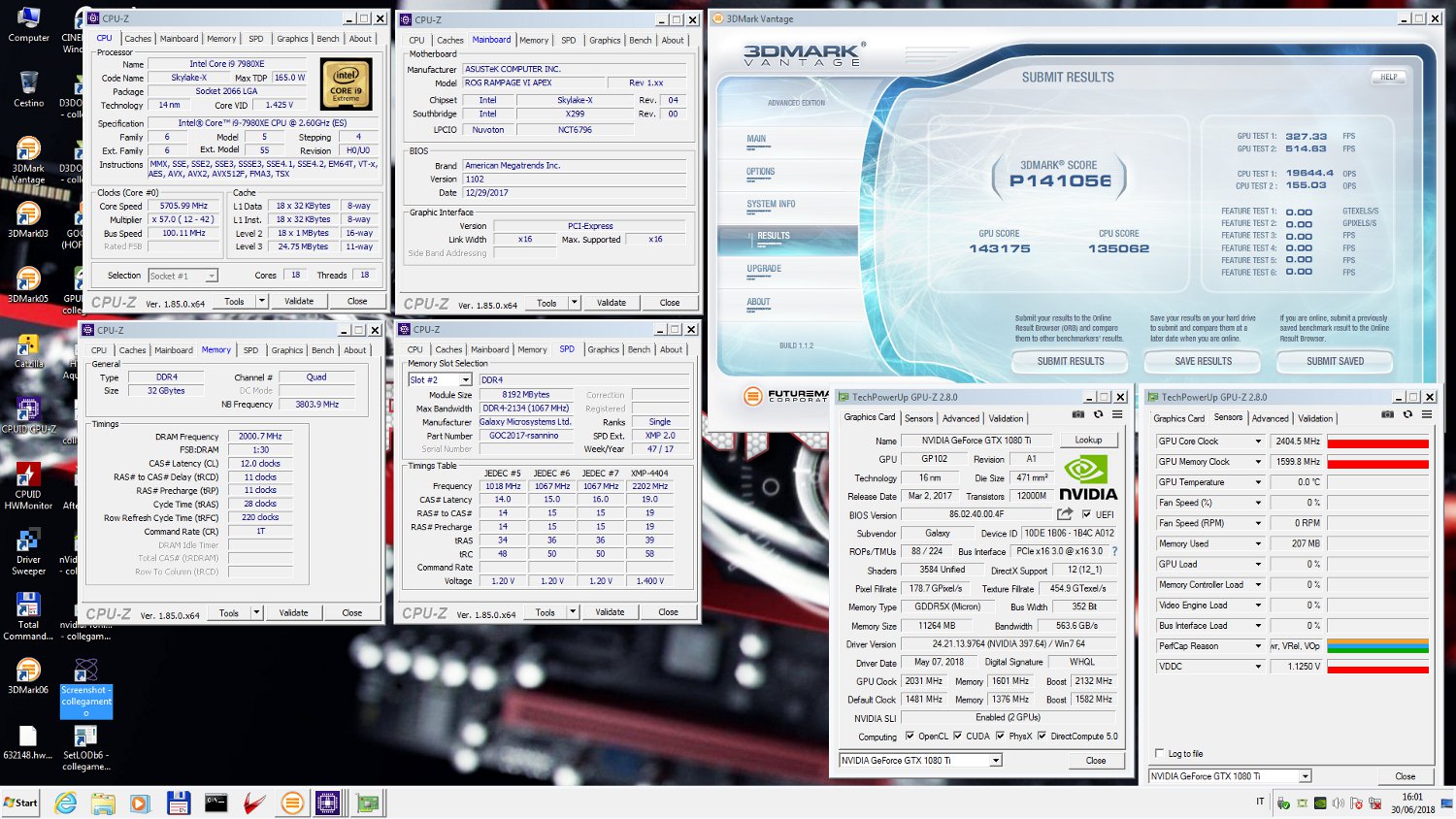Click the GPU Core Clock red sensor graph
Image resolution: width=1456 pixels, height=819 pixels.
[x=1378, y=442]
